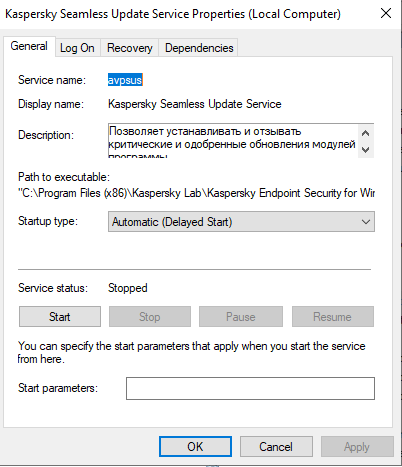Open the Log On tab
The image size is (402, 467).
pyautogui.click(x=77, y=48)
